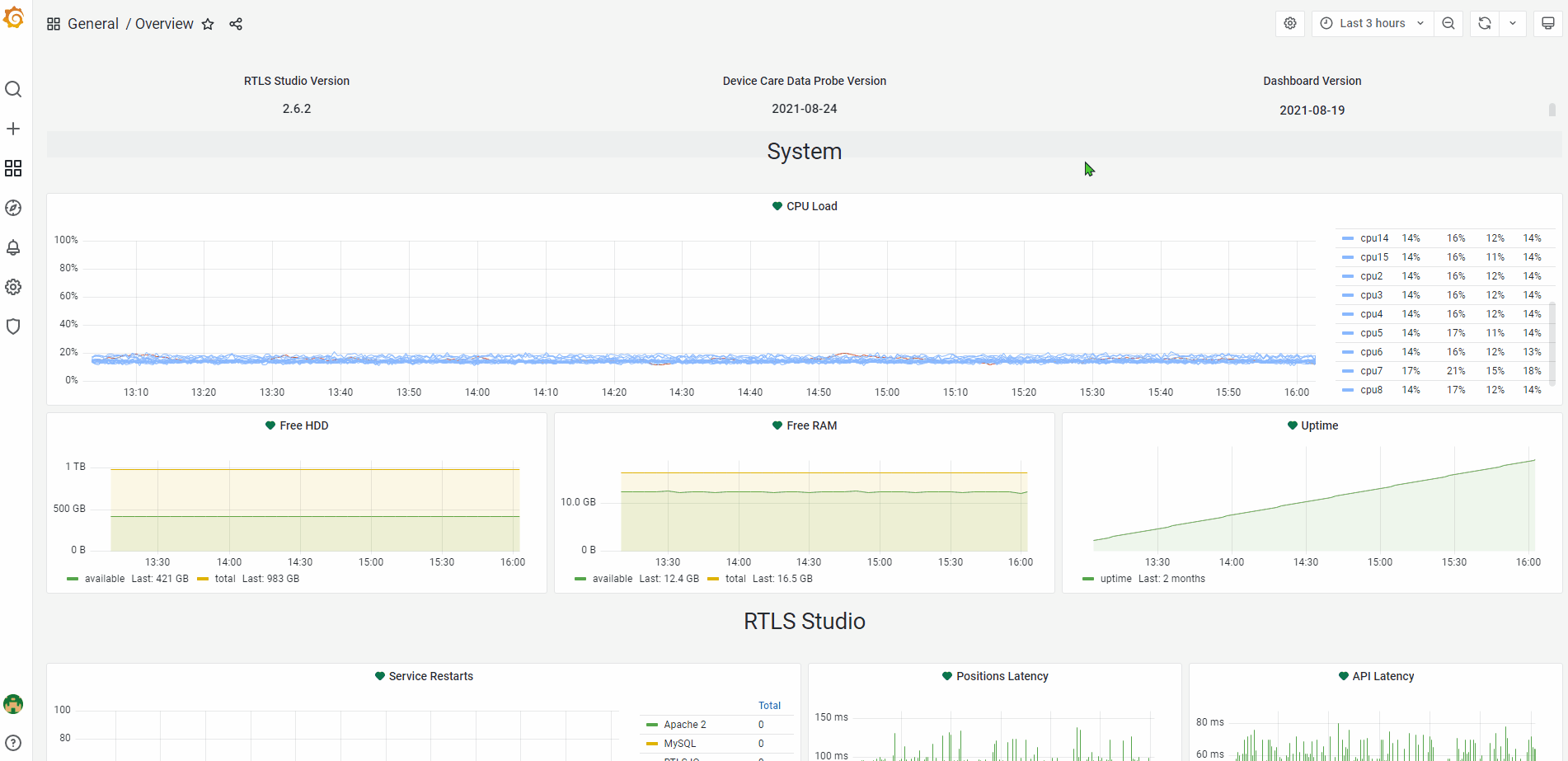Open the Service Restarts panel title menu
Viewport: 1568px width, 761px height.
[x=430, y=676]
